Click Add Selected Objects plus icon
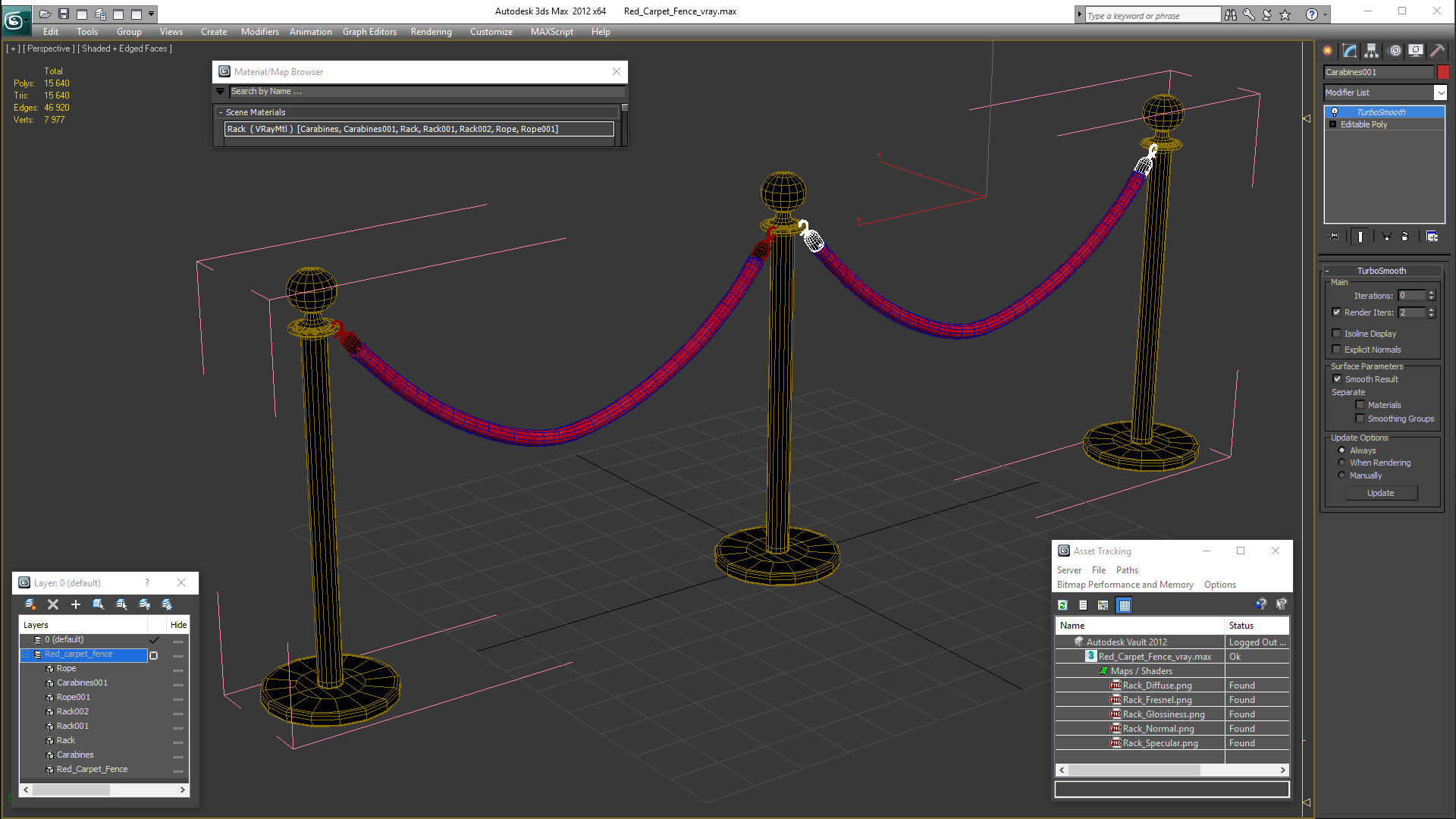This screenshot has height=819, width=1456. pyautogui.click(x=76, y=604)
